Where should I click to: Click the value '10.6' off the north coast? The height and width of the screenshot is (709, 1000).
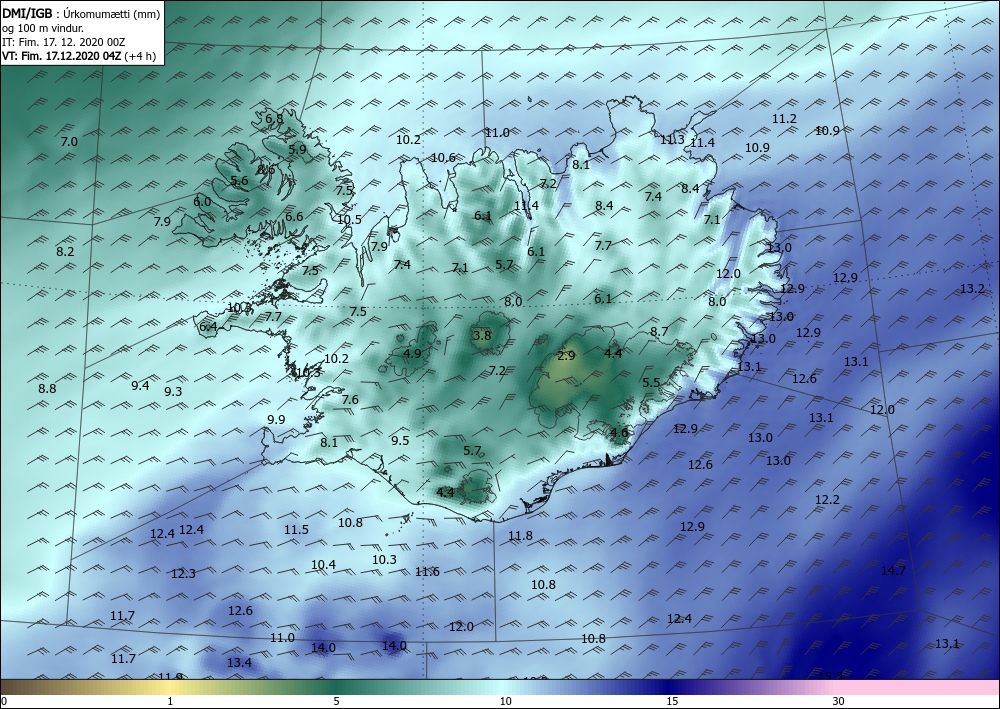(x=443, y=157)
